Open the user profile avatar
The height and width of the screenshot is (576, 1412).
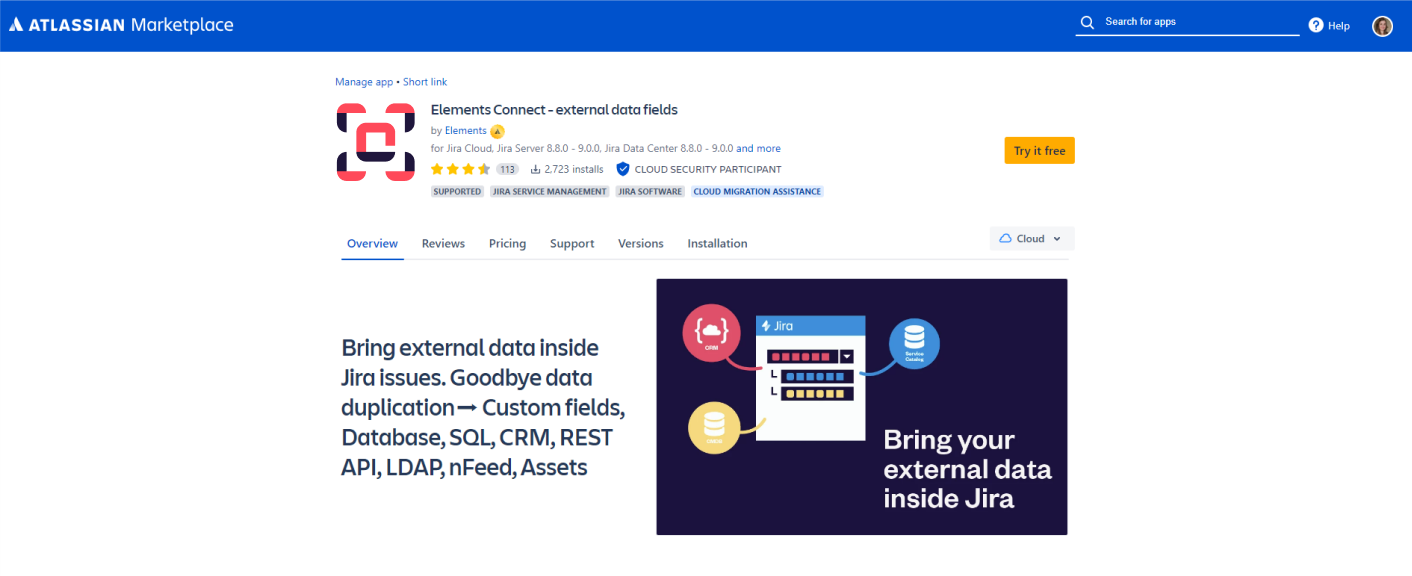(x=1382, y=26)
